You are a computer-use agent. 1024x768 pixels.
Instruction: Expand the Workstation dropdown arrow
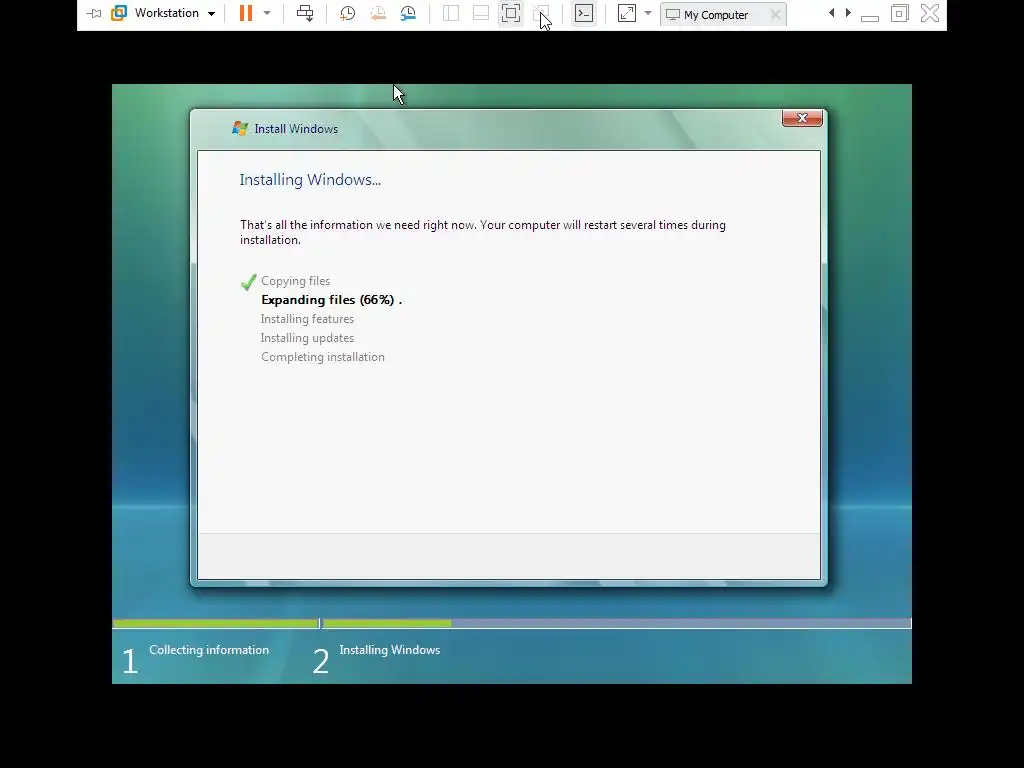(212, 14)
